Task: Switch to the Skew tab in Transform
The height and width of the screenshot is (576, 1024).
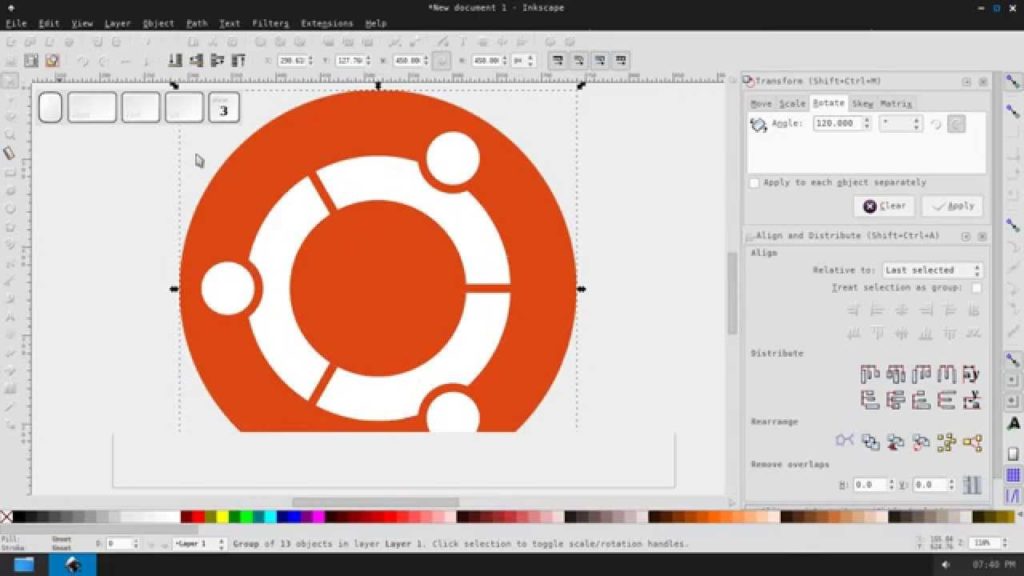Action: pyautogui.click(x=862, y=104)
